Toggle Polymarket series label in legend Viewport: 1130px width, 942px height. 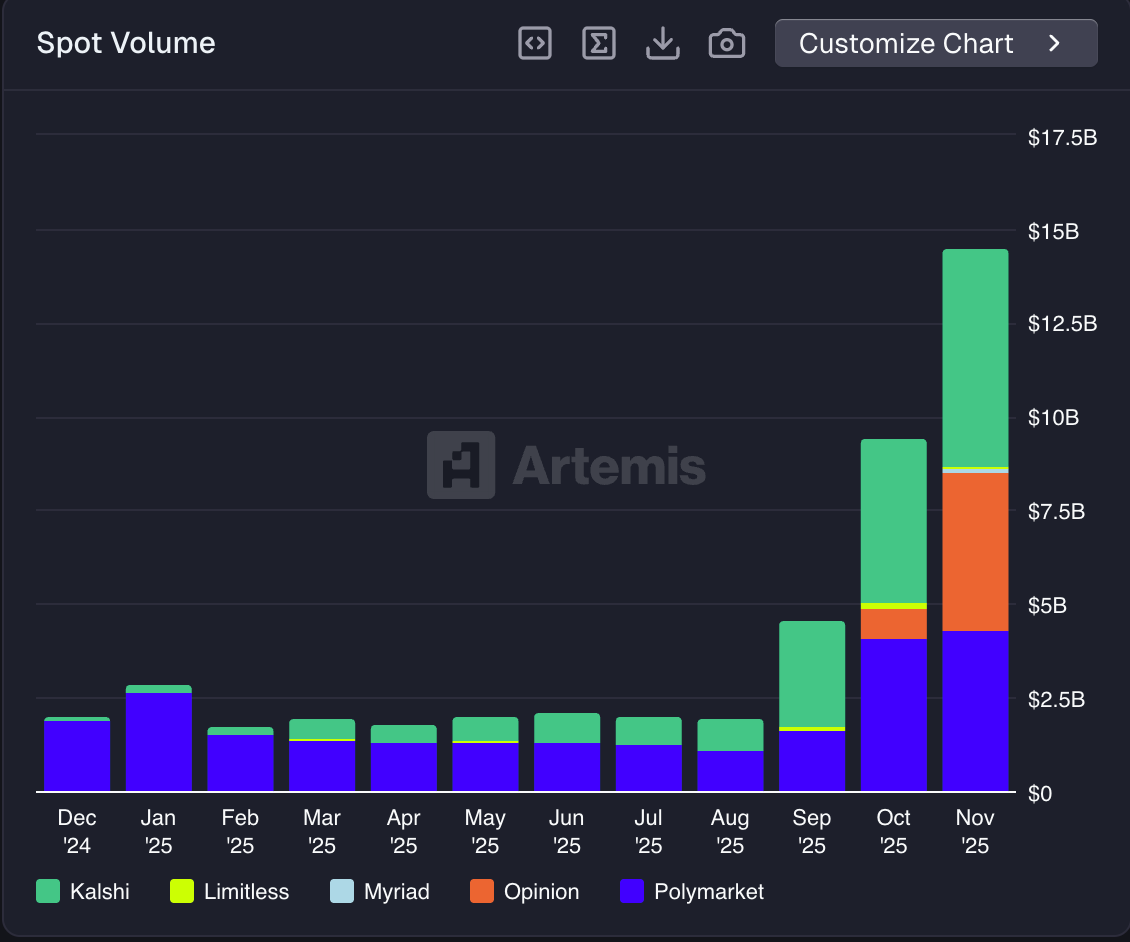click(708, 892)
